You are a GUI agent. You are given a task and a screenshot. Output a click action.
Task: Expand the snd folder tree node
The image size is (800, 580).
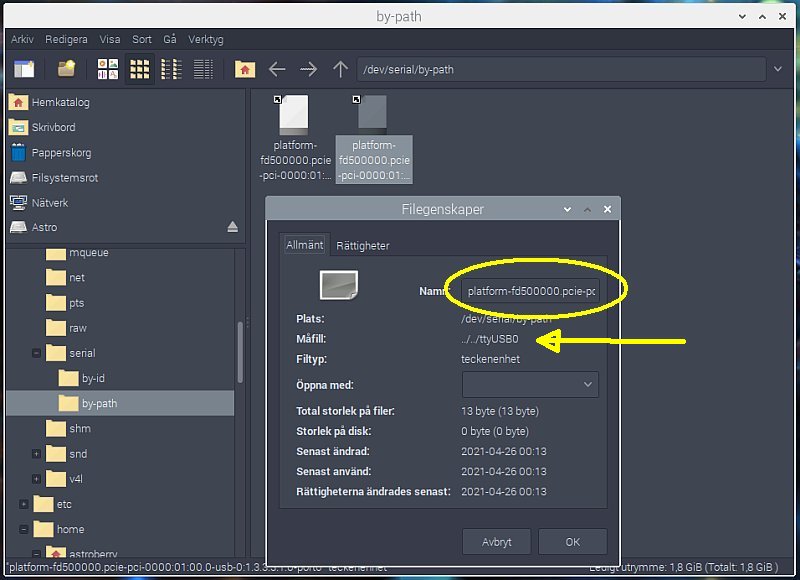[36, 453]
